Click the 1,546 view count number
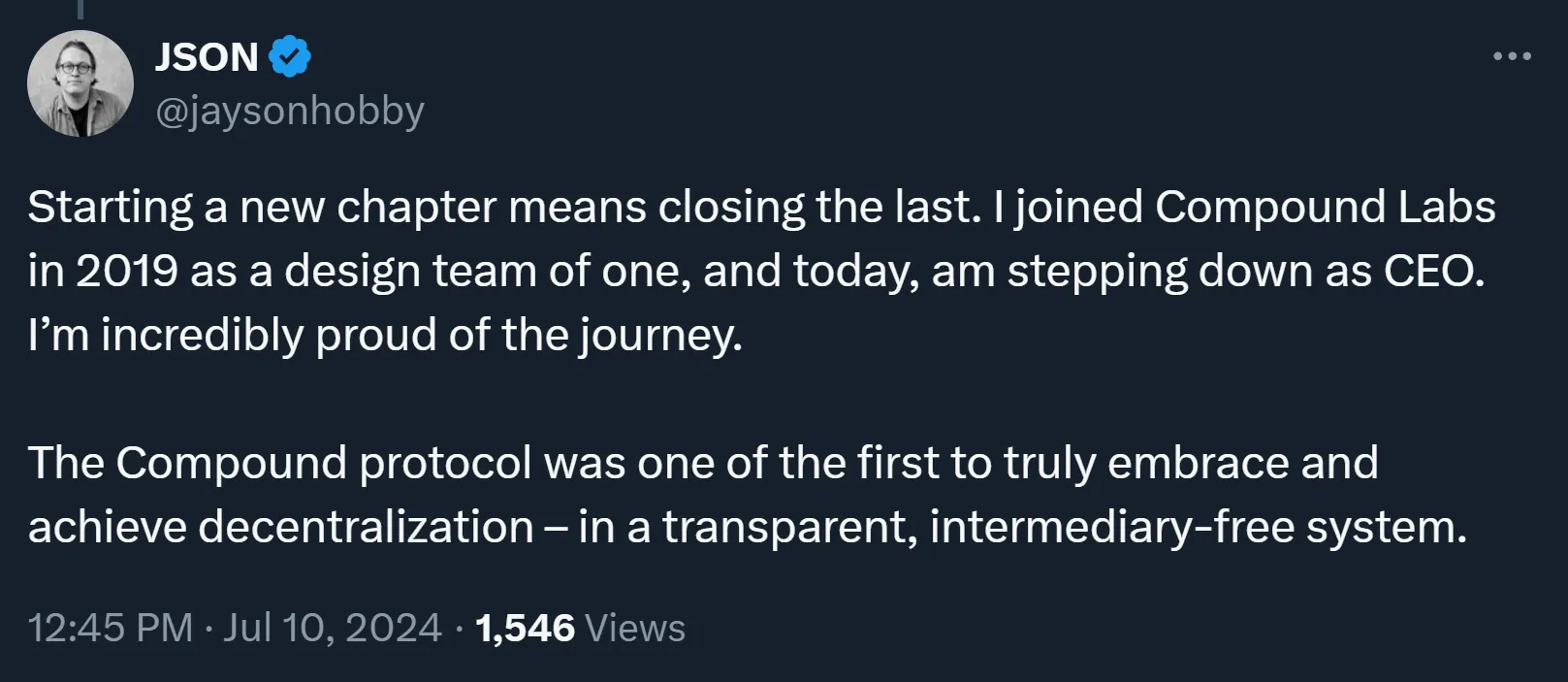 pos(526,628)
